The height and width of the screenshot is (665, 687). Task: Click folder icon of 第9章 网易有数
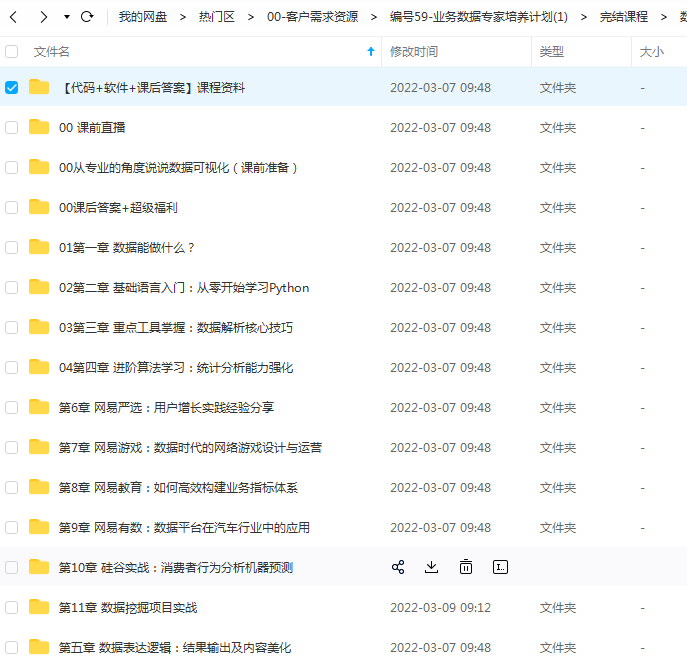[39, 527]
